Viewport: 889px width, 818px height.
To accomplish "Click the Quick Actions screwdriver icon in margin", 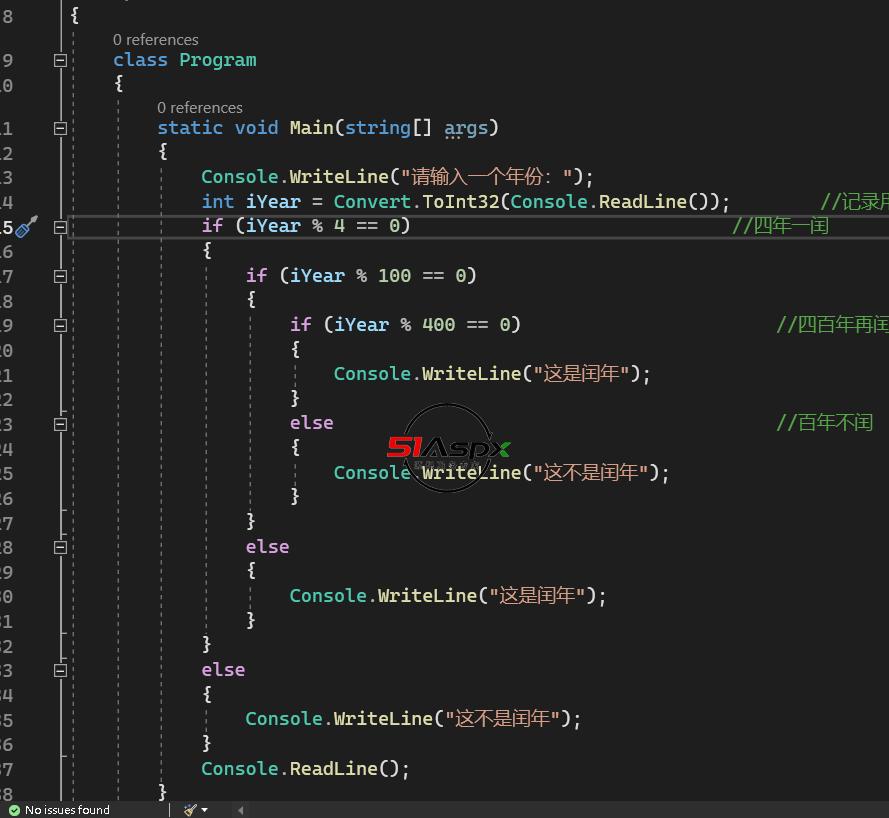I will tap(27, 226).
